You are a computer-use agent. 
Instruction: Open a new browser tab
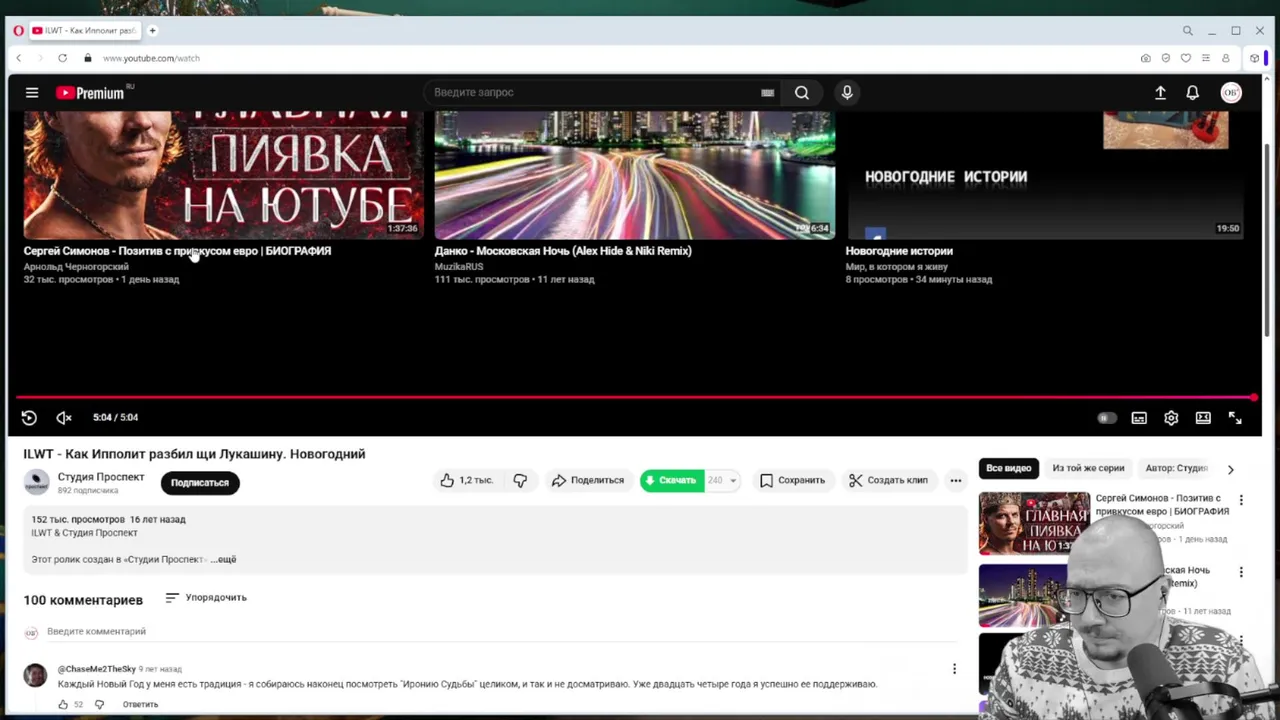click(x=153, y=31)
